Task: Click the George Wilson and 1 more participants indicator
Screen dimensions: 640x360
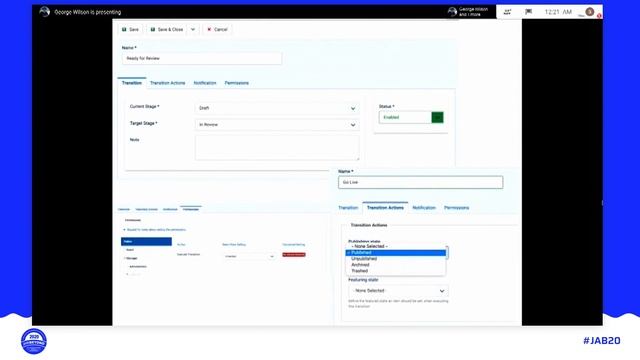Action: coord(469,12)
